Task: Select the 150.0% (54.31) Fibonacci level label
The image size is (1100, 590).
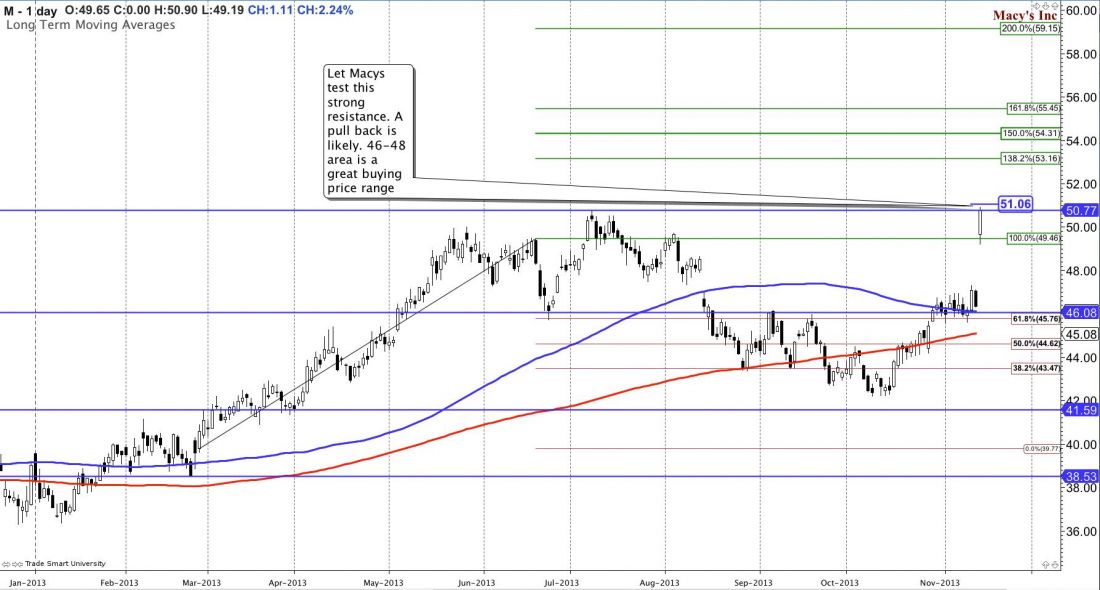Action: (x=1028, y=133)
